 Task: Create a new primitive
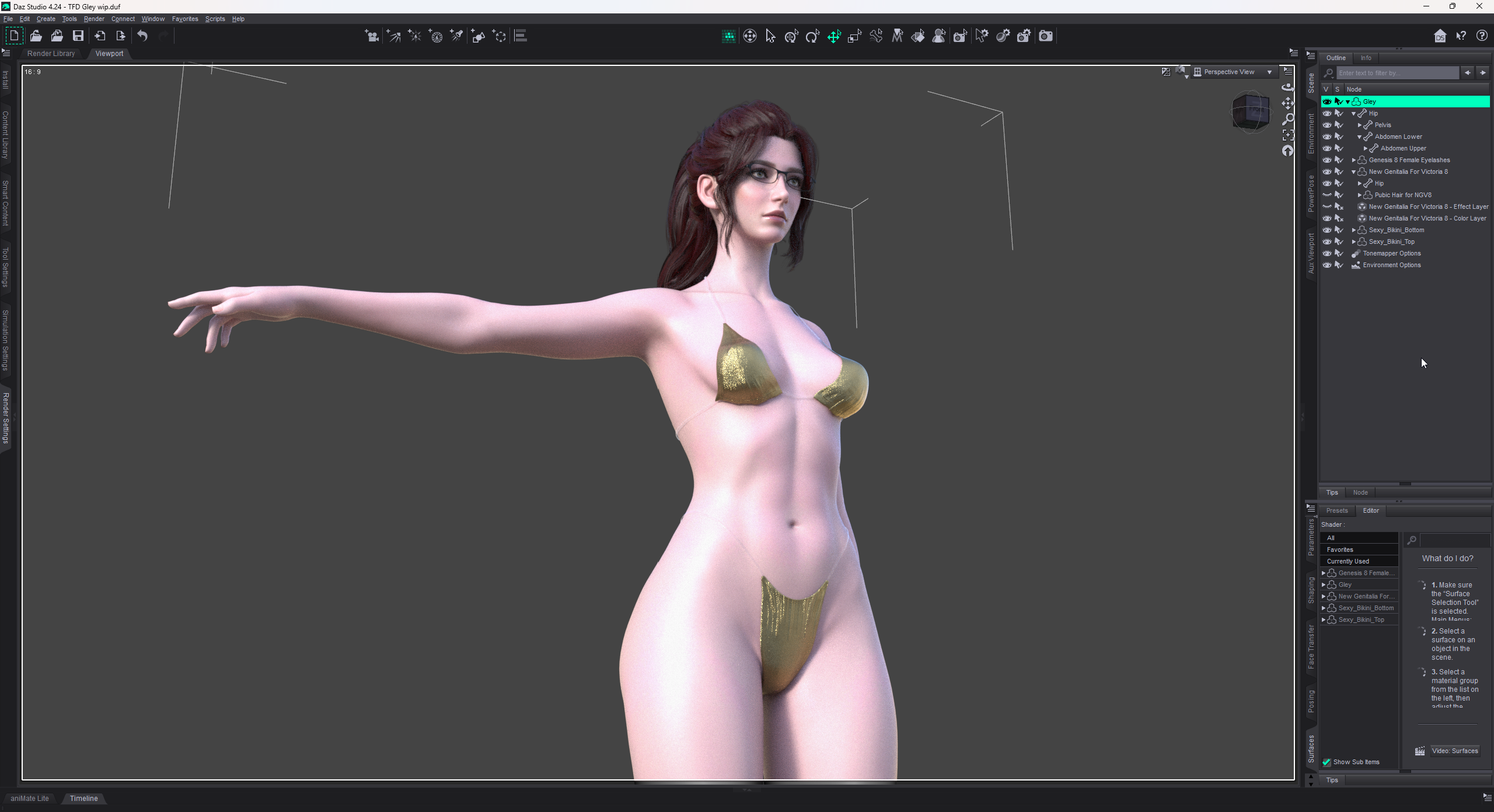pos(479,36)
